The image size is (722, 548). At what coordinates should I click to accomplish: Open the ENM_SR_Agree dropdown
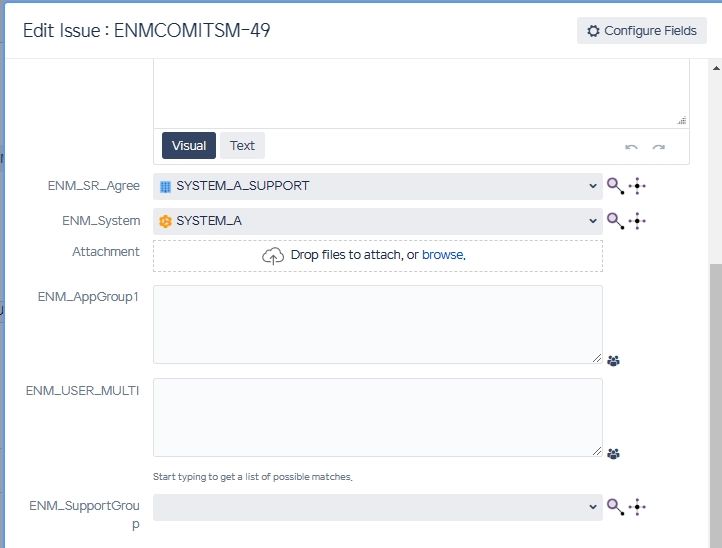[378, 186]
